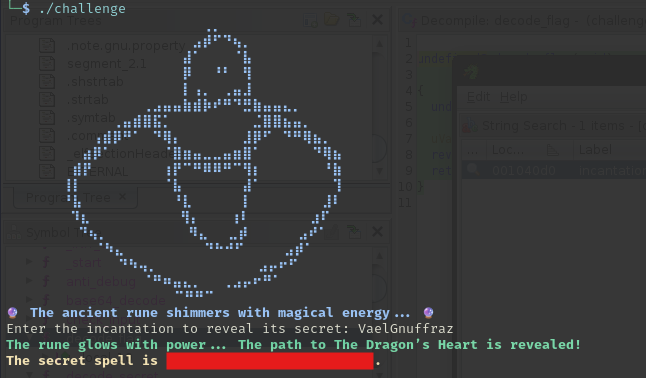Open the Edit menu
The height and width of the screenshot is (378, 646).
pyautogui.click(x=478, y=97)
